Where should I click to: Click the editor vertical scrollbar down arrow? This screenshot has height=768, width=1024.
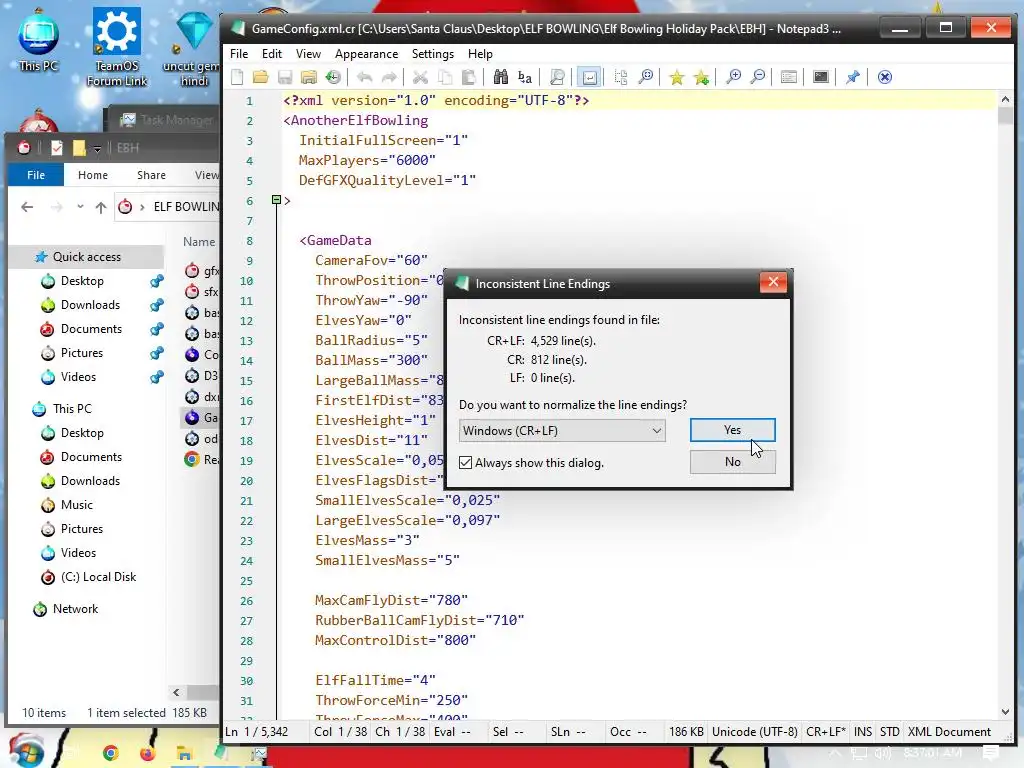1005,712
